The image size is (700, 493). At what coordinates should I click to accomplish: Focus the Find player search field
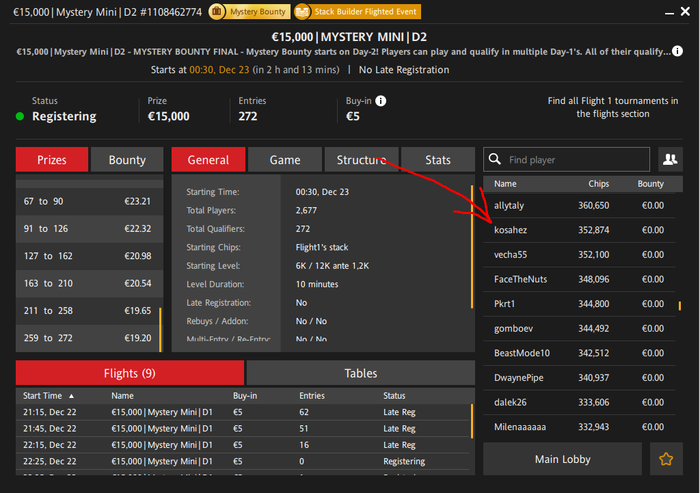(566, 159)
